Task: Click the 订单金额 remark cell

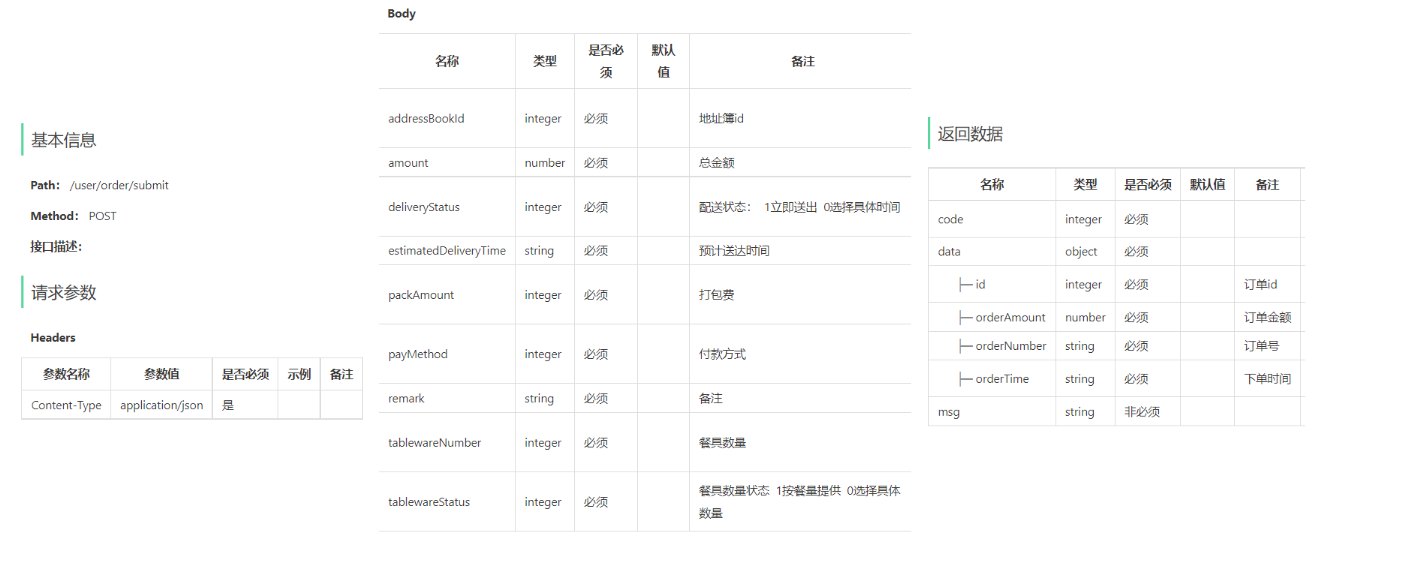Action: [x=1268, y=318]
